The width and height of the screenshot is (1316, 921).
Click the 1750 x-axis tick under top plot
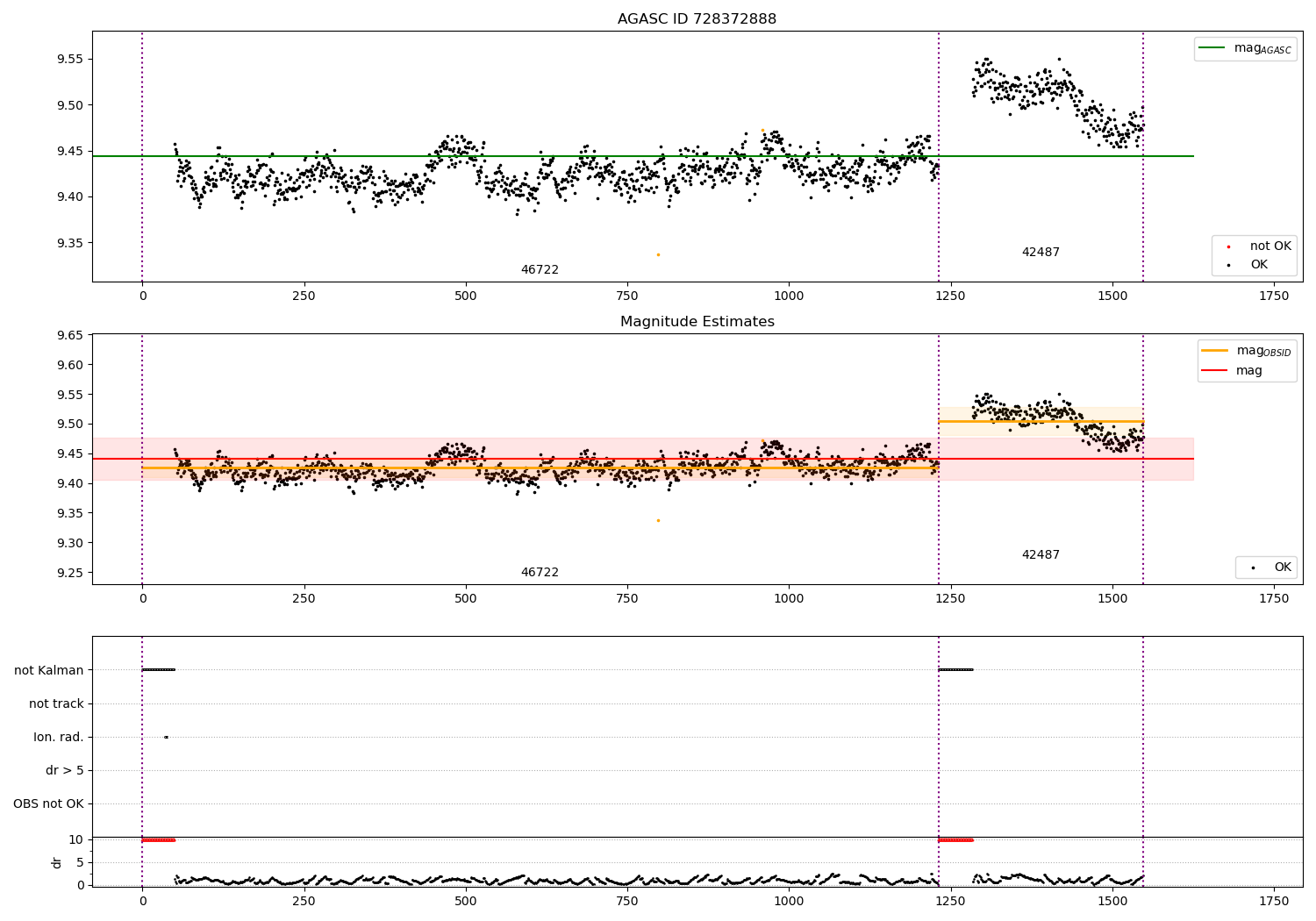(x=1274, y=296)
